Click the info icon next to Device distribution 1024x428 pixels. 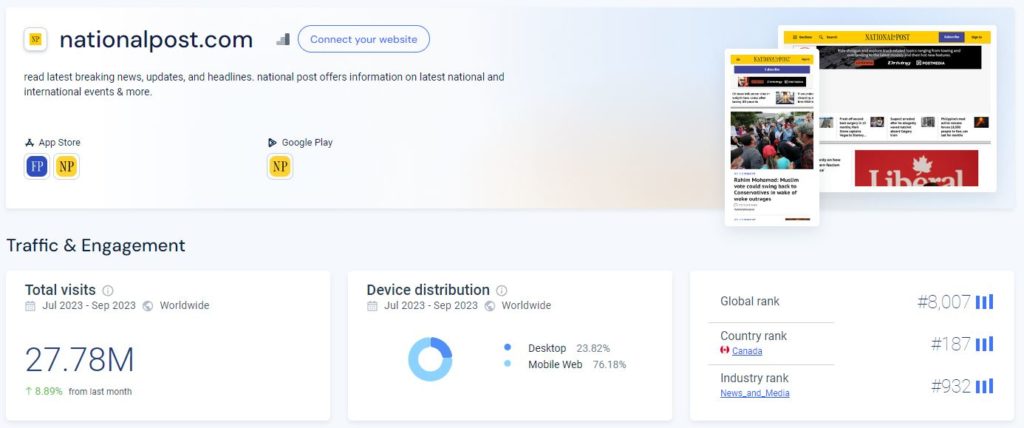pos(502,290)
